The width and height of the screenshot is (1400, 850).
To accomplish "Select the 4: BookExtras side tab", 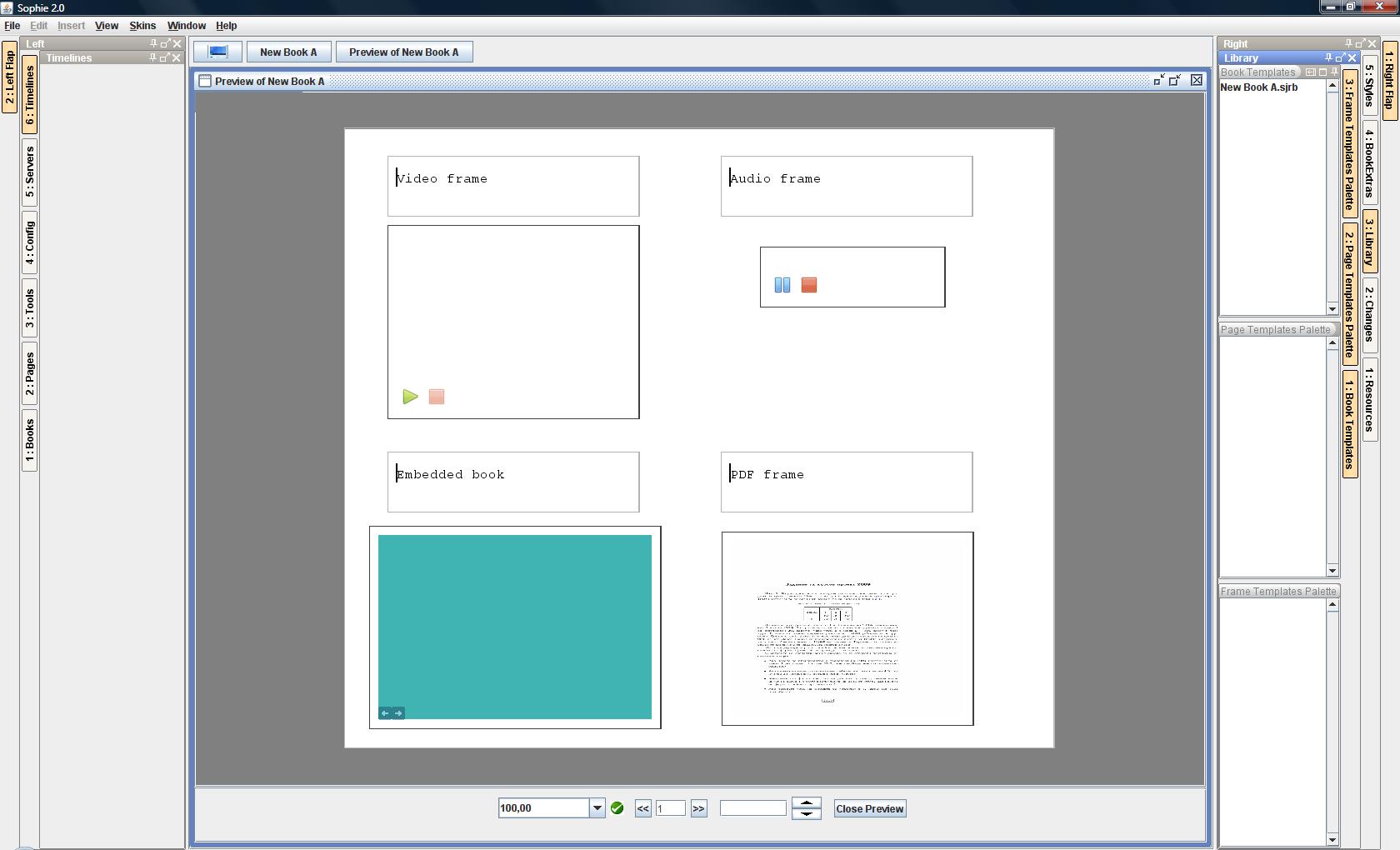I will [x=1369, y=163].
